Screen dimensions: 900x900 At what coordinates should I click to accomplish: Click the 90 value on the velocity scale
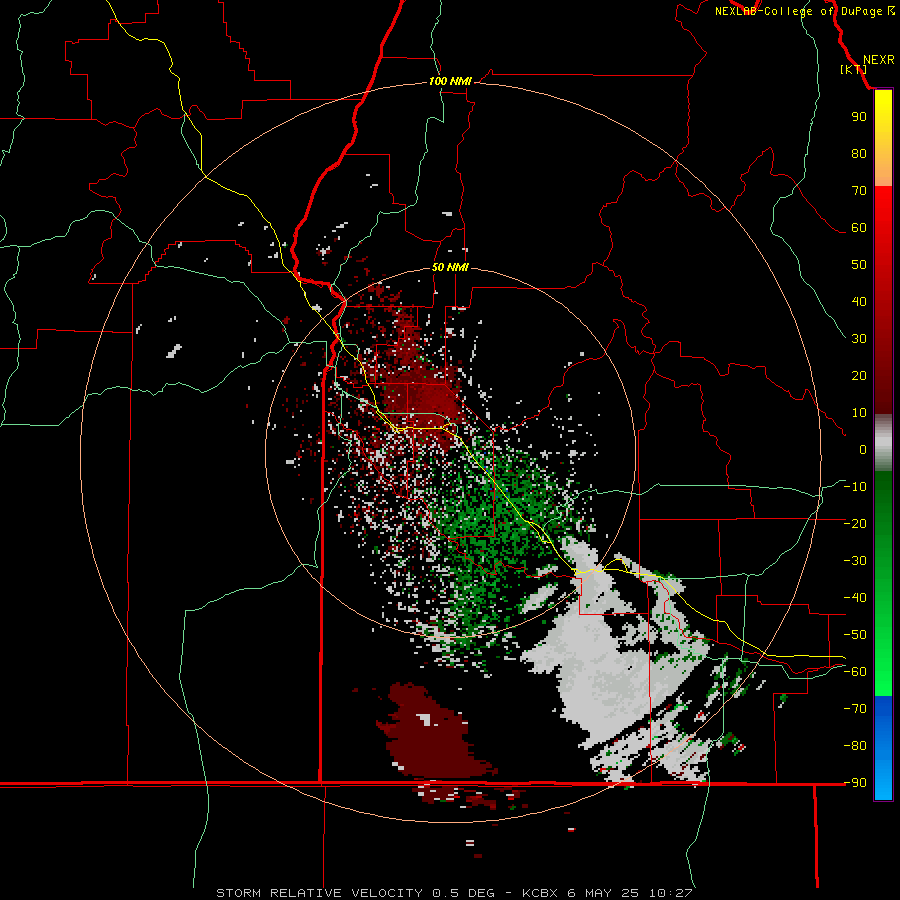[x=859, y=117]
